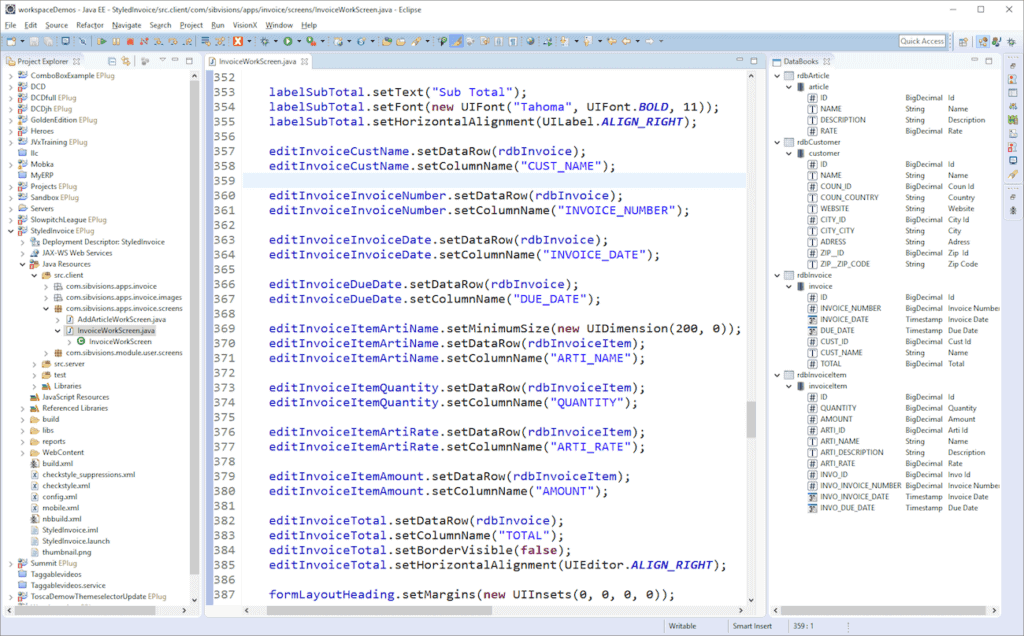Viewport: 1024px width, 636px height.
Task: Minimize the editor area
Action: (739, 61)
